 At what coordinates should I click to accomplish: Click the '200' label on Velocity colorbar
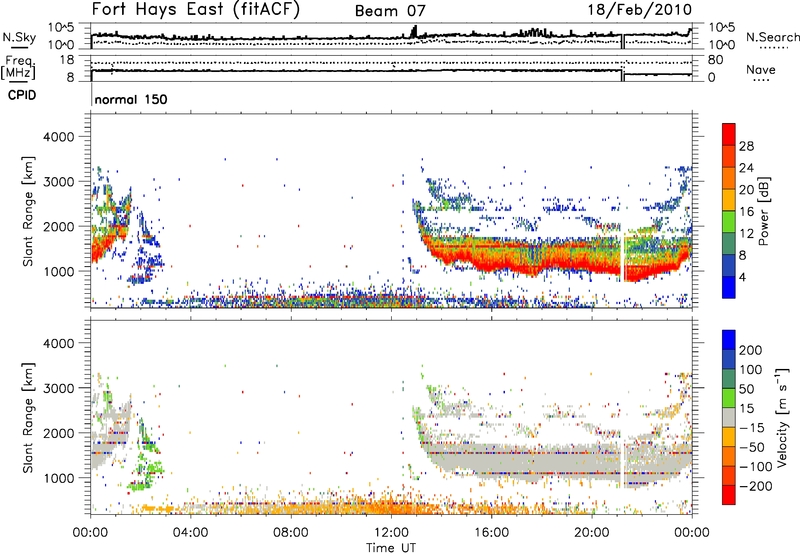coord(751,350)
